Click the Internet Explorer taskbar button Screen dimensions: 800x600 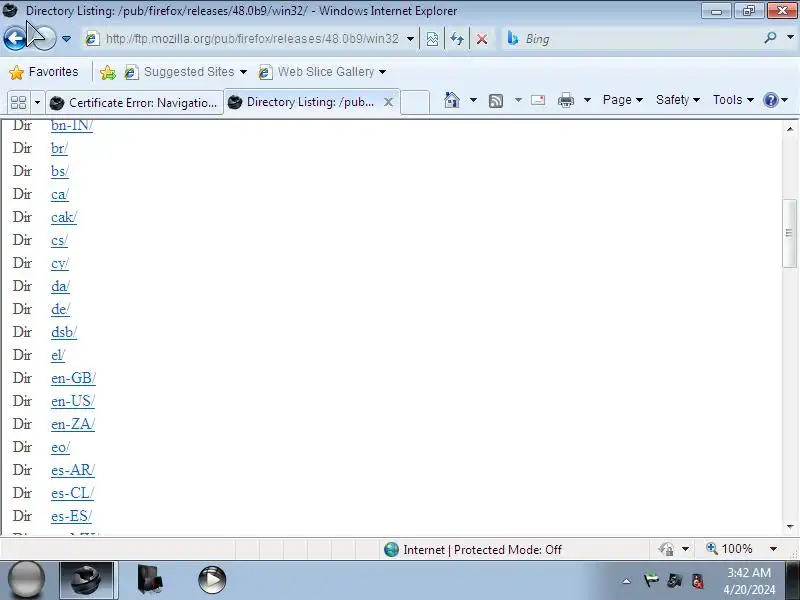tap(86, 580)
